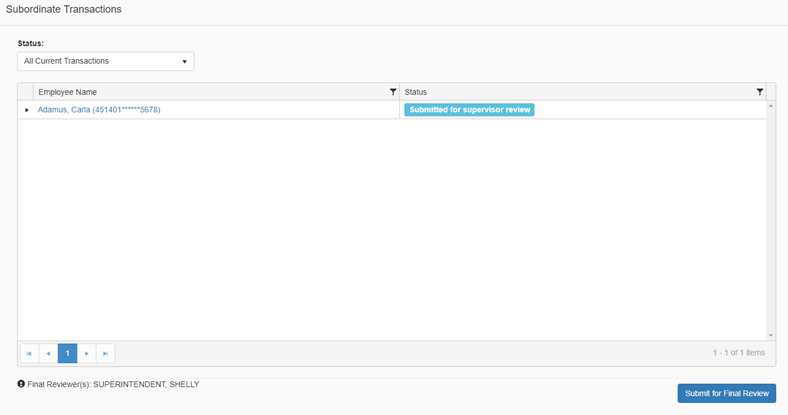The image size is (788, 415).
Task: Expand the Adamus, Carla row details
Action: click(x=27, y=110)
